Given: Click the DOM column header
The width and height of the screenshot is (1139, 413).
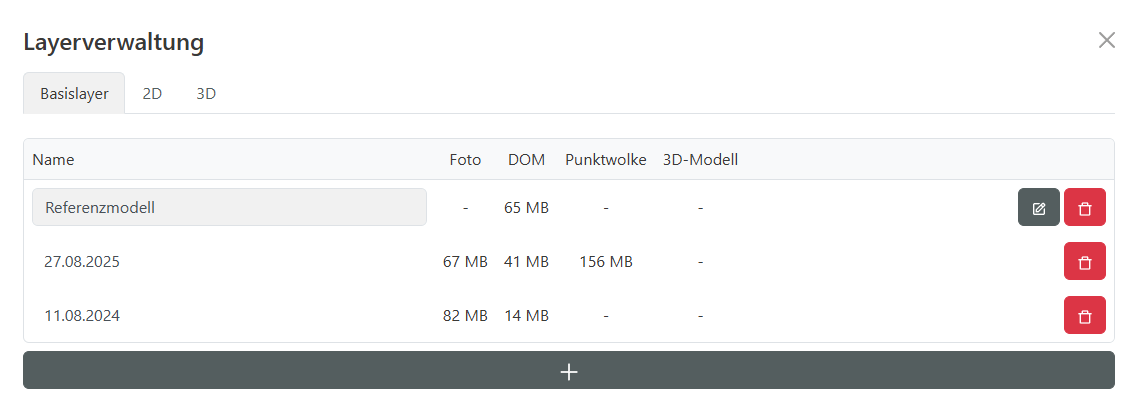Looking at the screenshot, I should click(526, 160).
